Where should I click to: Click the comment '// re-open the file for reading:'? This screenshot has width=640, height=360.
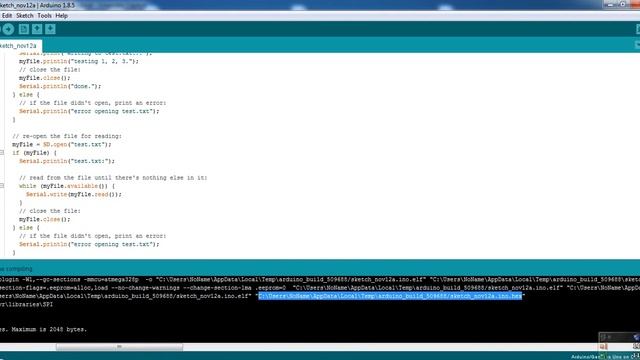[67, 136]
